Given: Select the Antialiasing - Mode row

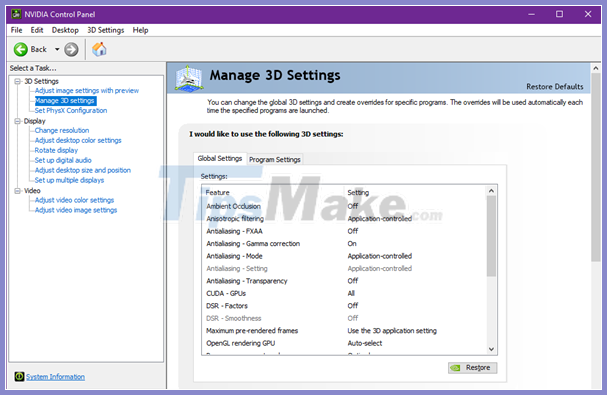Looking at the screenshot, I should point(344,256).
